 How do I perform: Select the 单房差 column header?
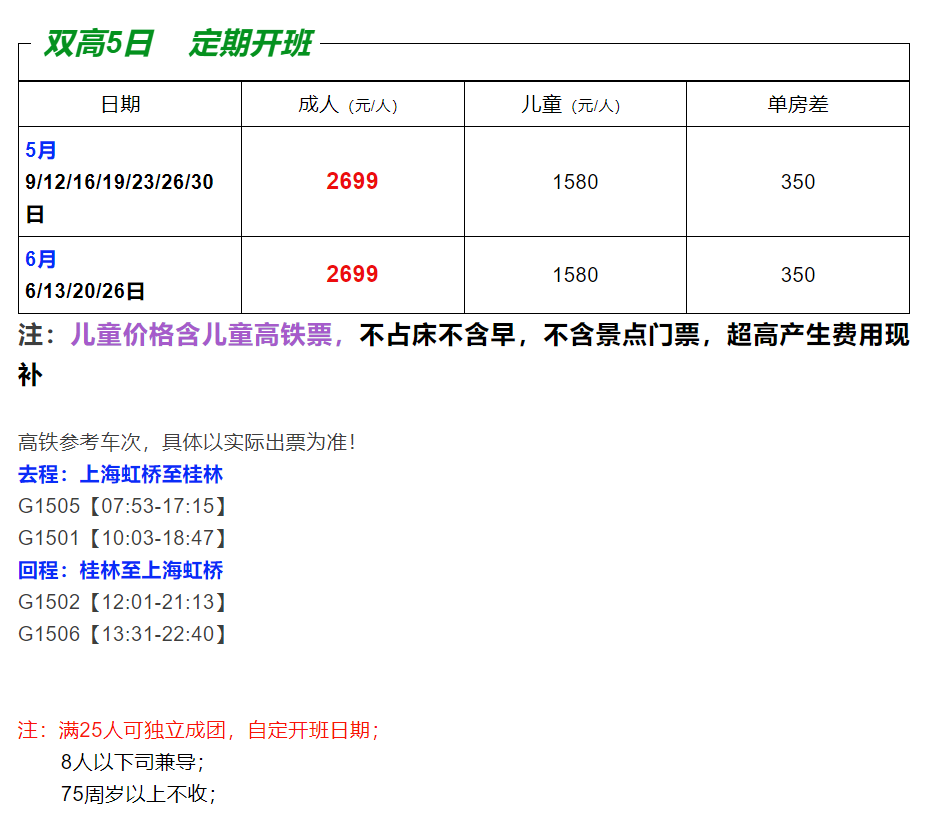797,104
